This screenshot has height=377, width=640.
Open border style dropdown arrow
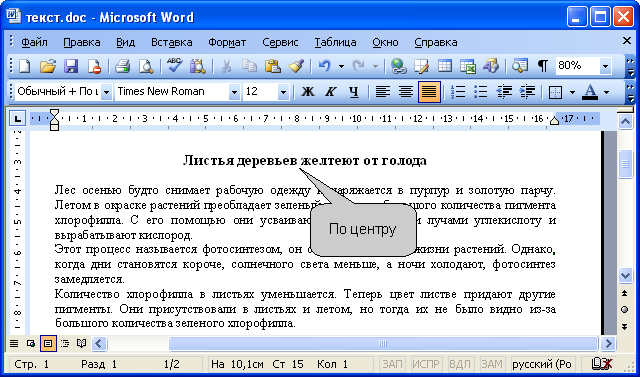572,92
